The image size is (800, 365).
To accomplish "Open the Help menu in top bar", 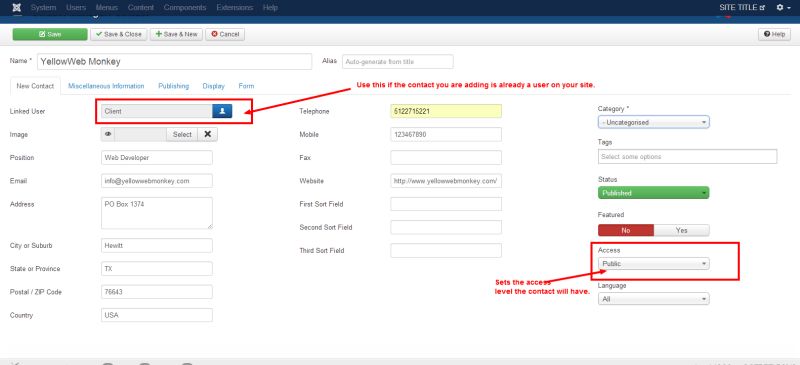I will [x=270, y=8].
